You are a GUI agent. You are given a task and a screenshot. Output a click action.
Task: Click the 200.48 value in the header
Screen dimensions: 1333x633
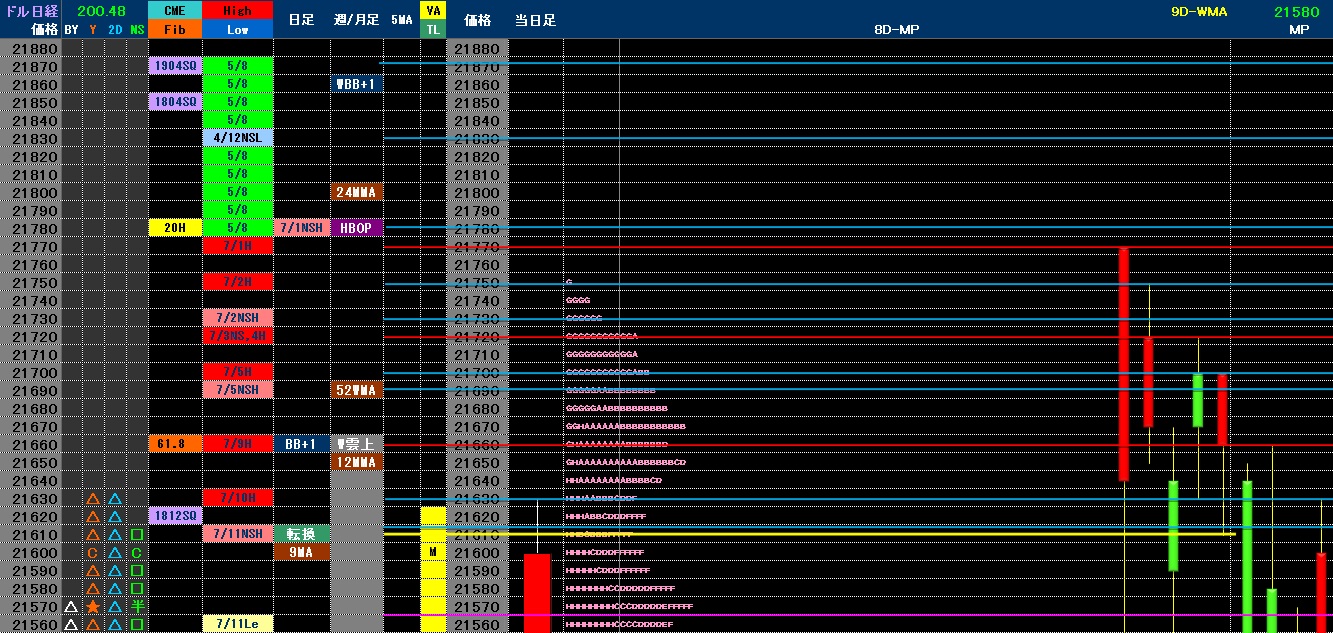(x=100, y=11)
